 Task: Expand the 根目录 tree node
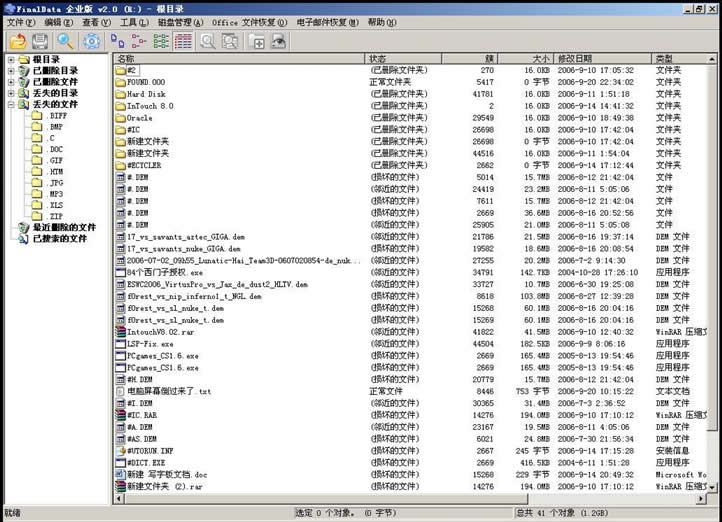coord(11,59)
